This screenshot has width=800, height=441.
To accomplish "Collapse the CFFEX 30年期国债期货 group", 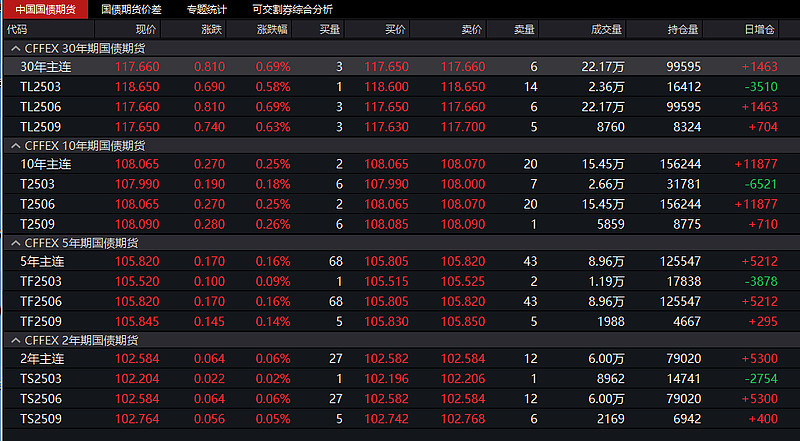I will 16,48.
